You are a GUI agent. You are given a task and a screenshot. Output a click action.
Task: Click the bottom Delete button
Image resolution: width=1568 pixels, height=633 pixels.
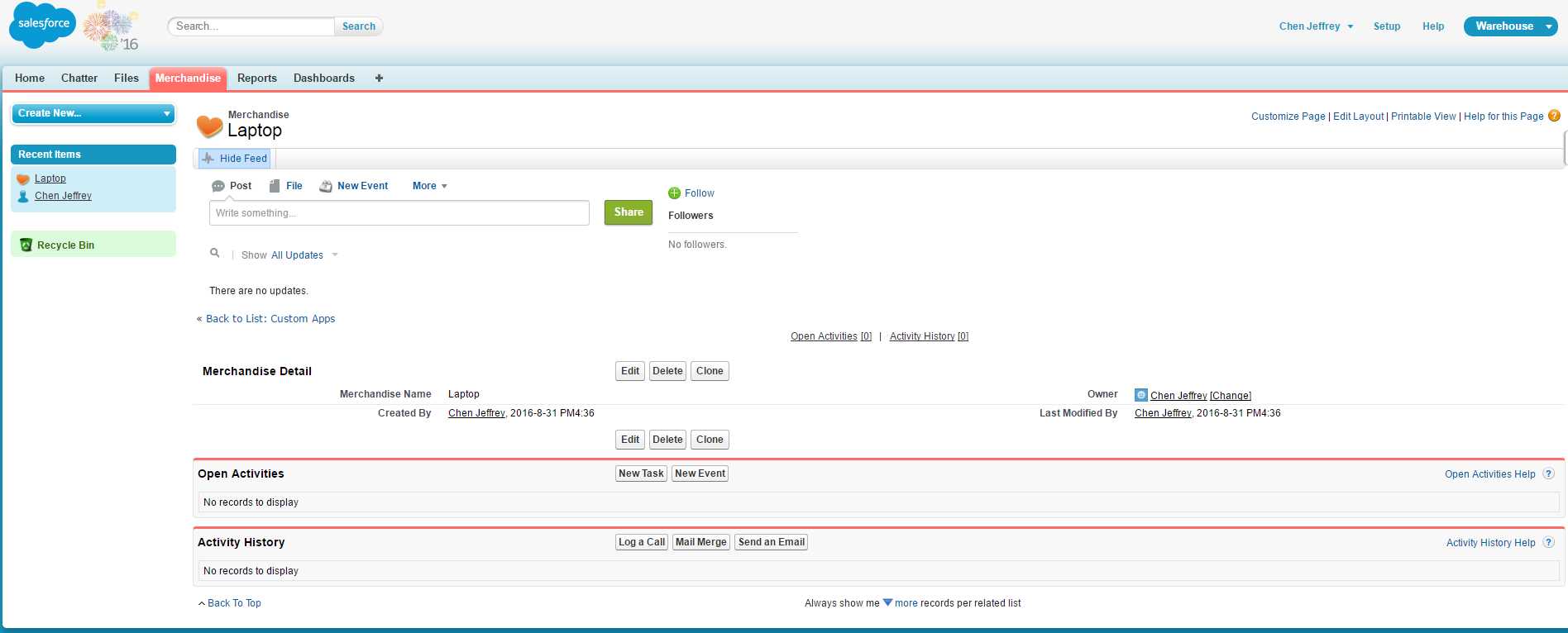click(667, 440)
